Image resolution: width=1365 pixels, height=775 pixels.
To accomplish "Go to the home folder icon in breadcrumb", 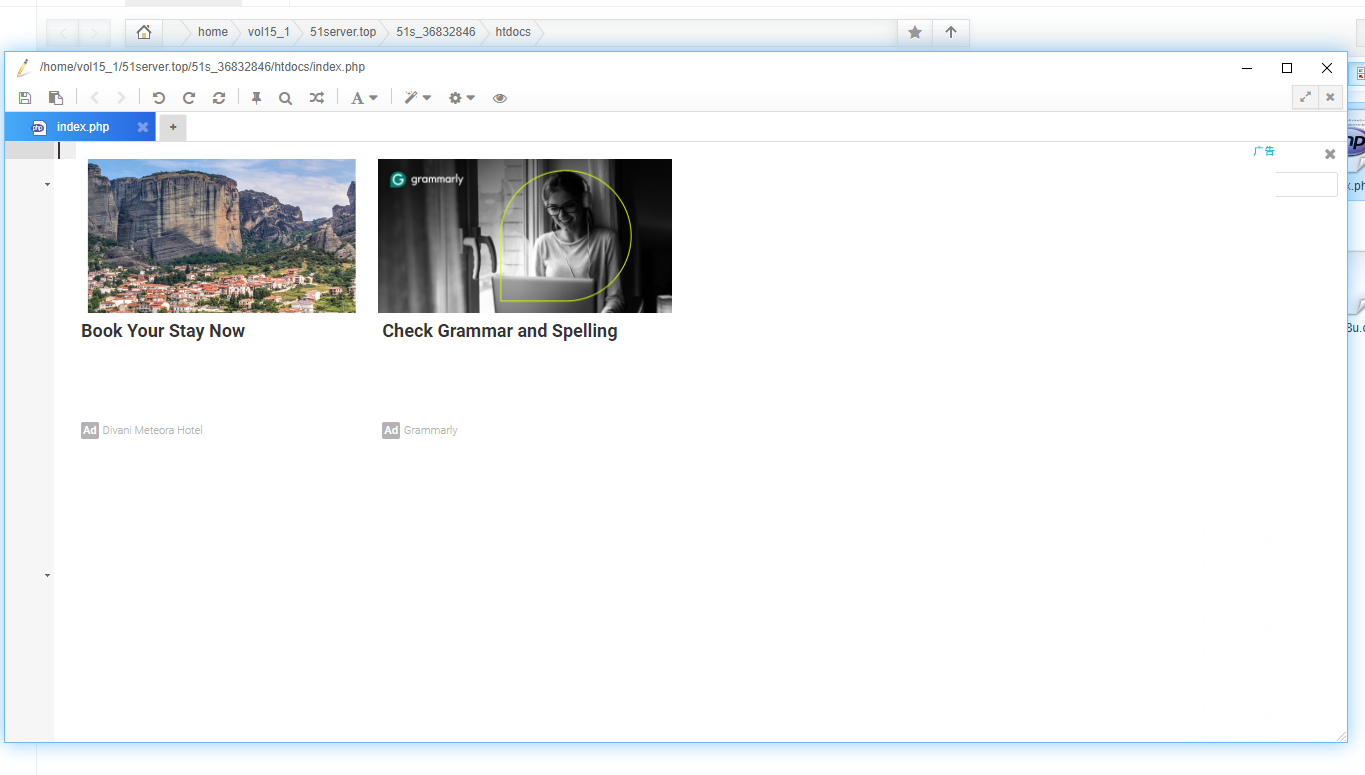I will tap(144, 32).
